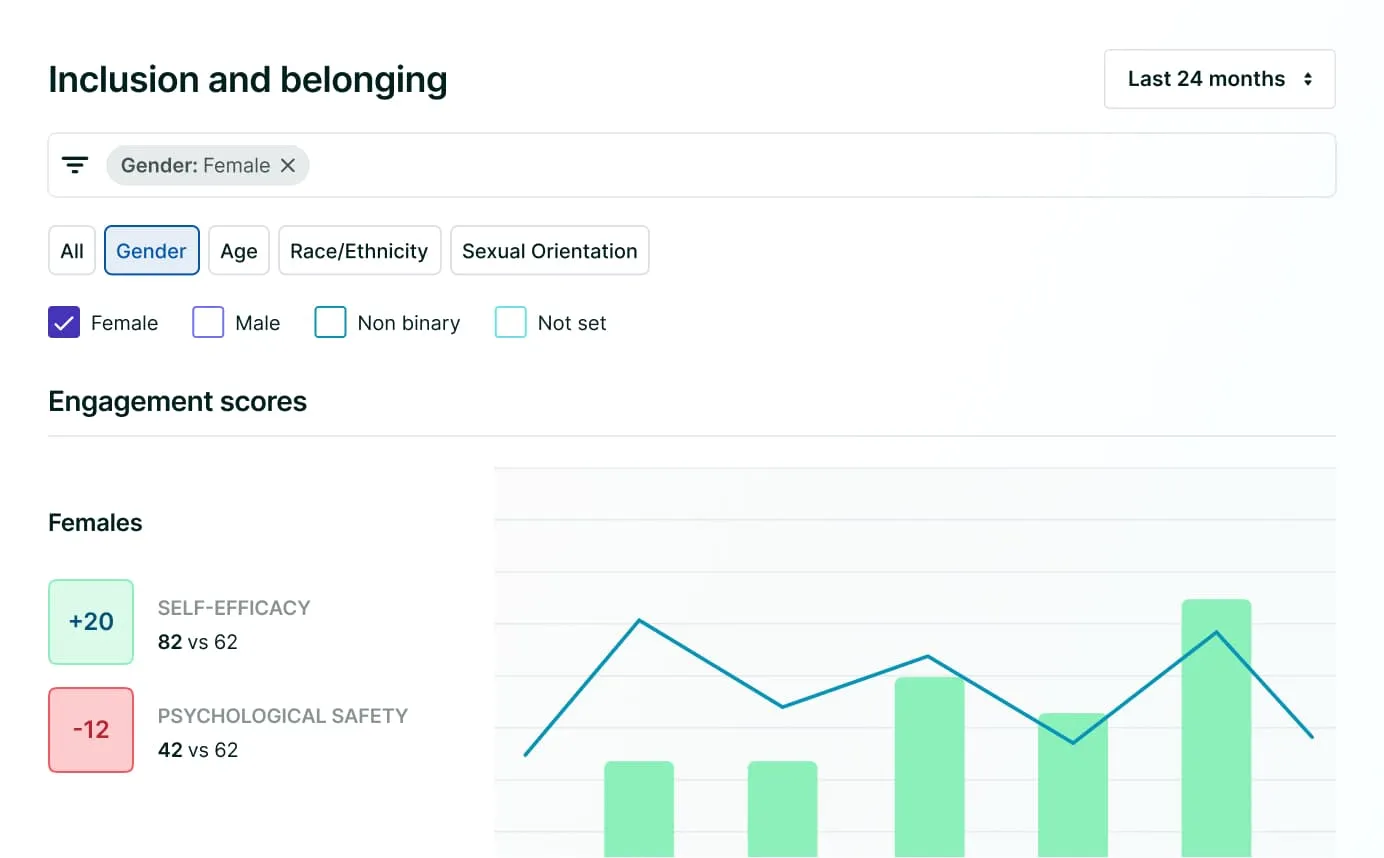Click the Gender: Female filter chip label

pyautogui.click(x=195, y=166)
